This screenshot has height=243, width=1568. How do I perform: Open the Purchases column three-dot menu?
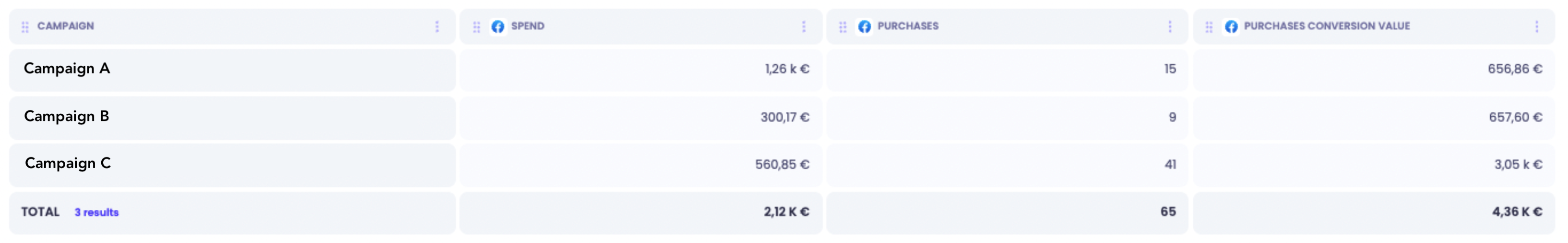pyautogui.click(x=1170, y=27)
